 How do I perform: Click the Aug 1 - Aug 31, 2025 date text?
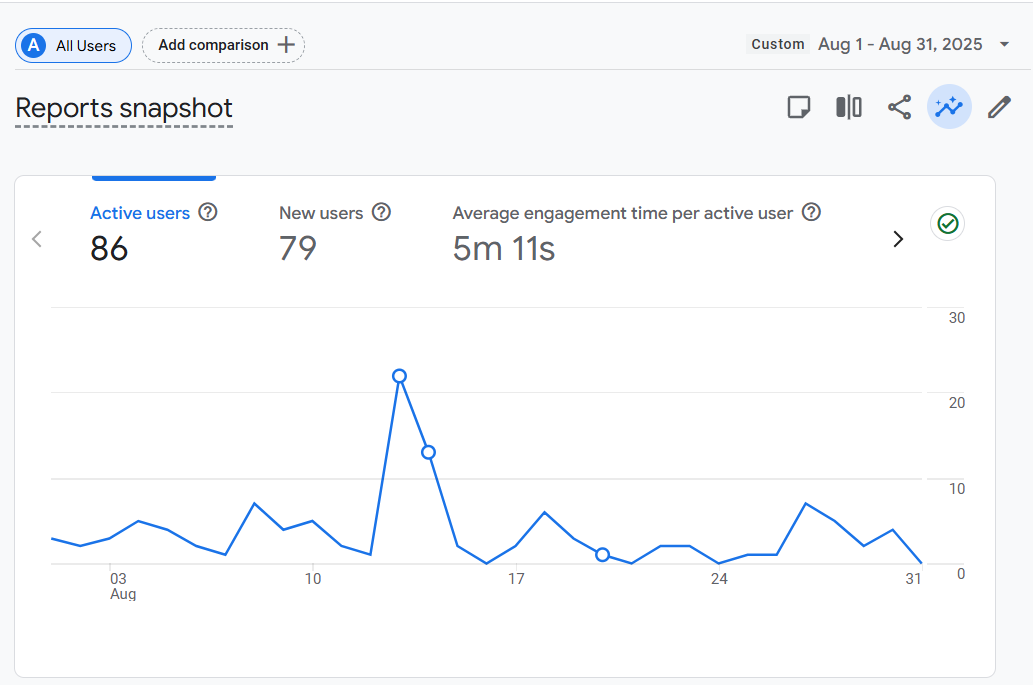click(x=900, y=44)
